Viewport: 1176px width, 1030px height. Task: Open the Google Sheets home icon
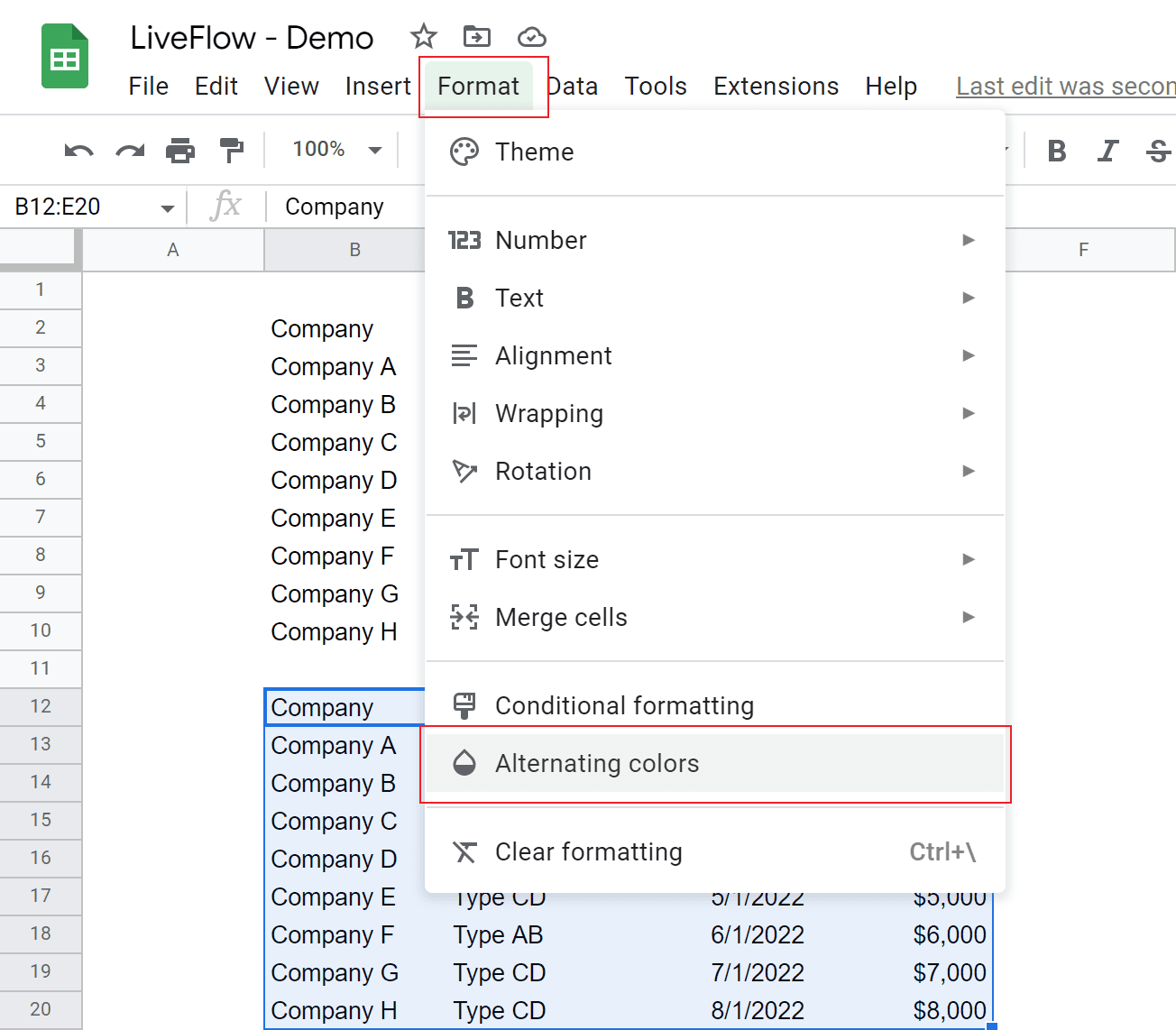[x=65, y=56]
